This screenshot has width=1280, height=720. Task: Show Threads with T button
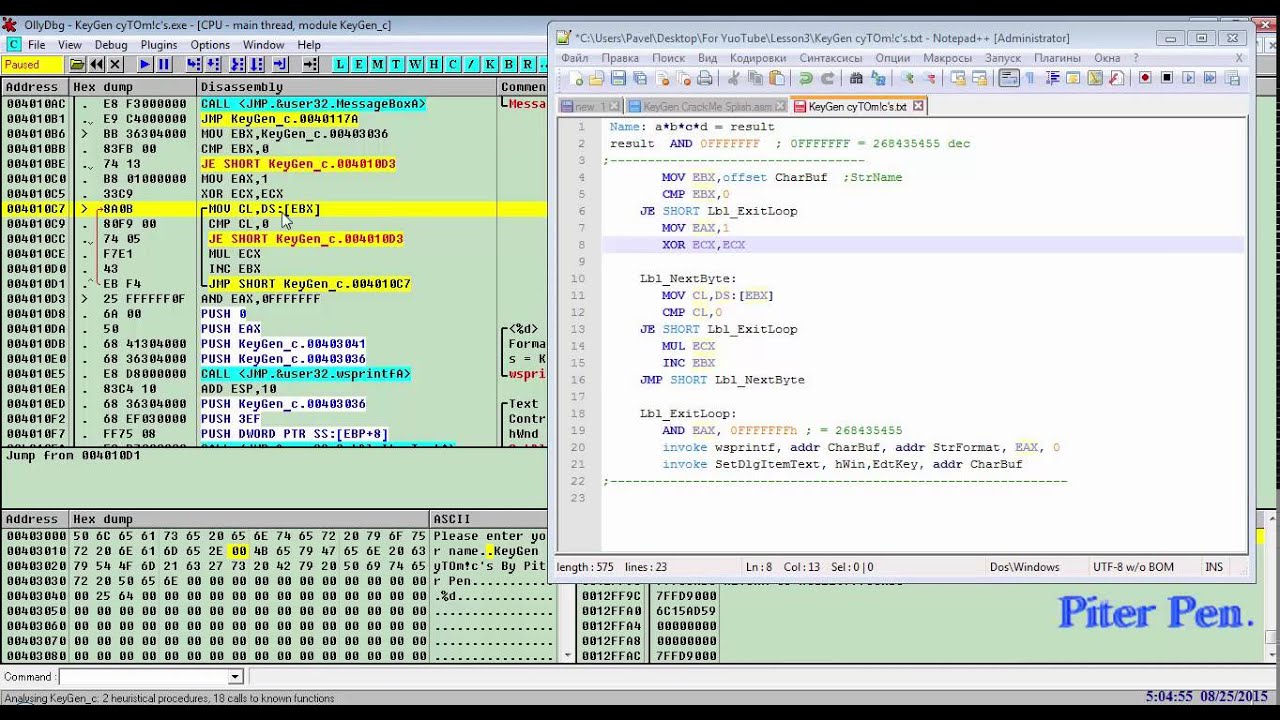(397, 64)
